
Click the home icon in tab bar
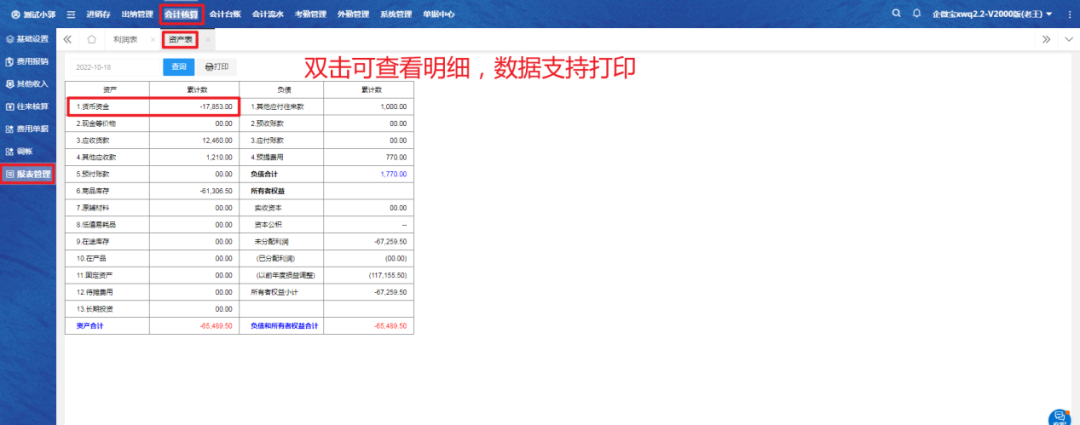click(x=92, y=40)
